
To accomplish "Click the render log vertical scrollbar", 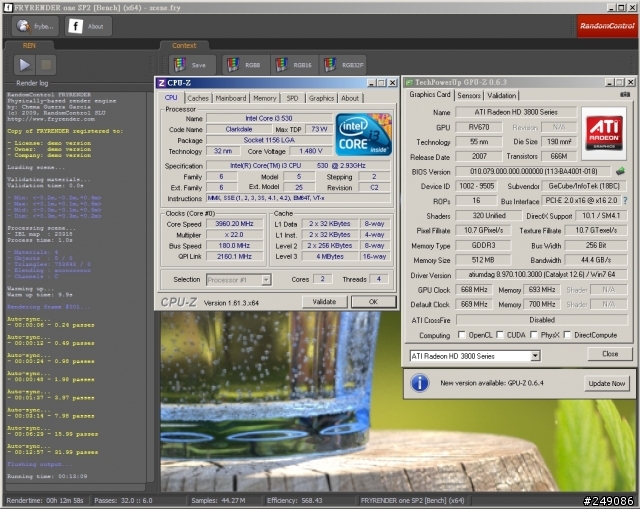I will coord(150,287).
